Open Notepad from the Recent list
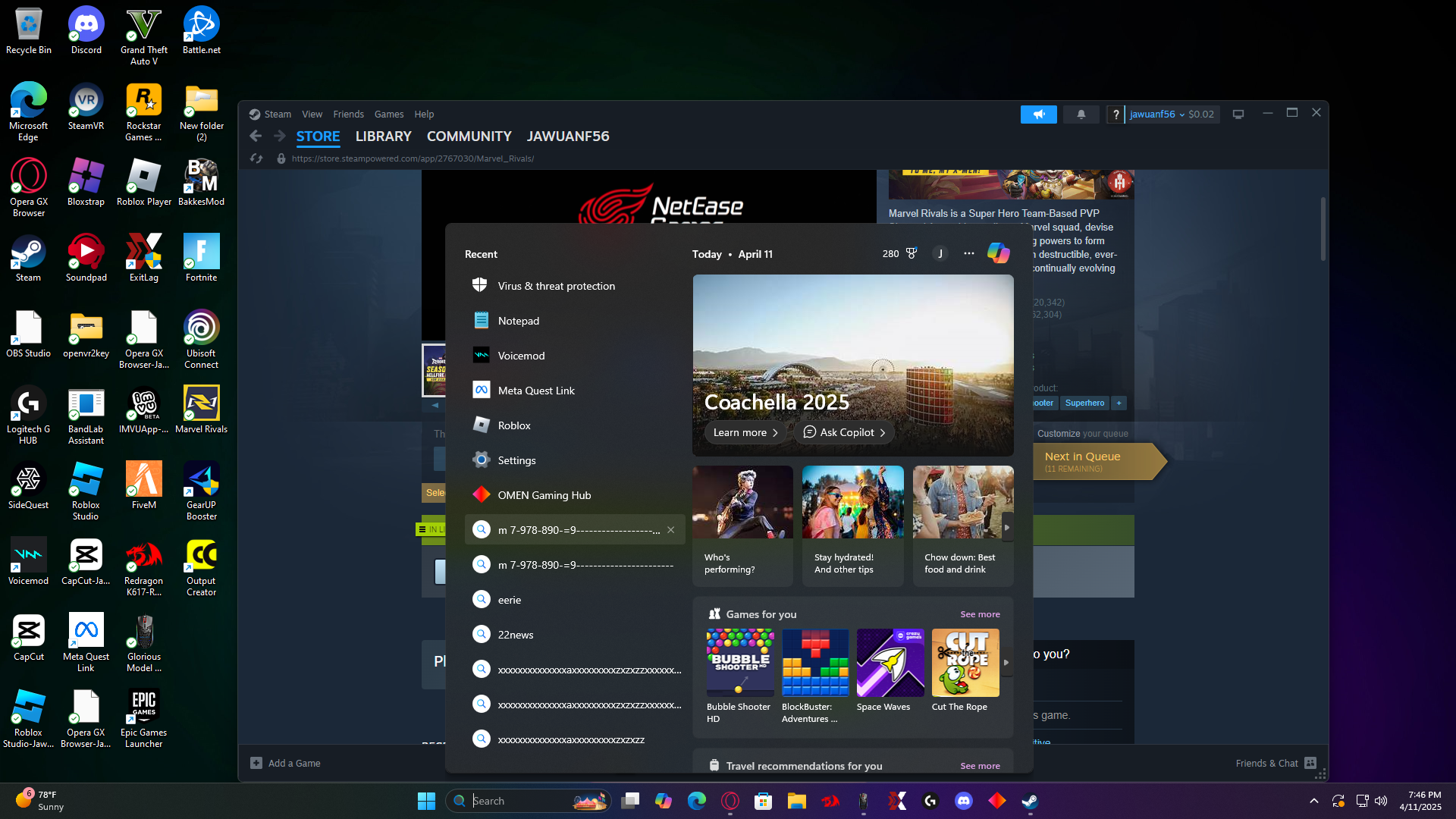Viewport: 1456px width, 819px height. [x=575, y=321]
